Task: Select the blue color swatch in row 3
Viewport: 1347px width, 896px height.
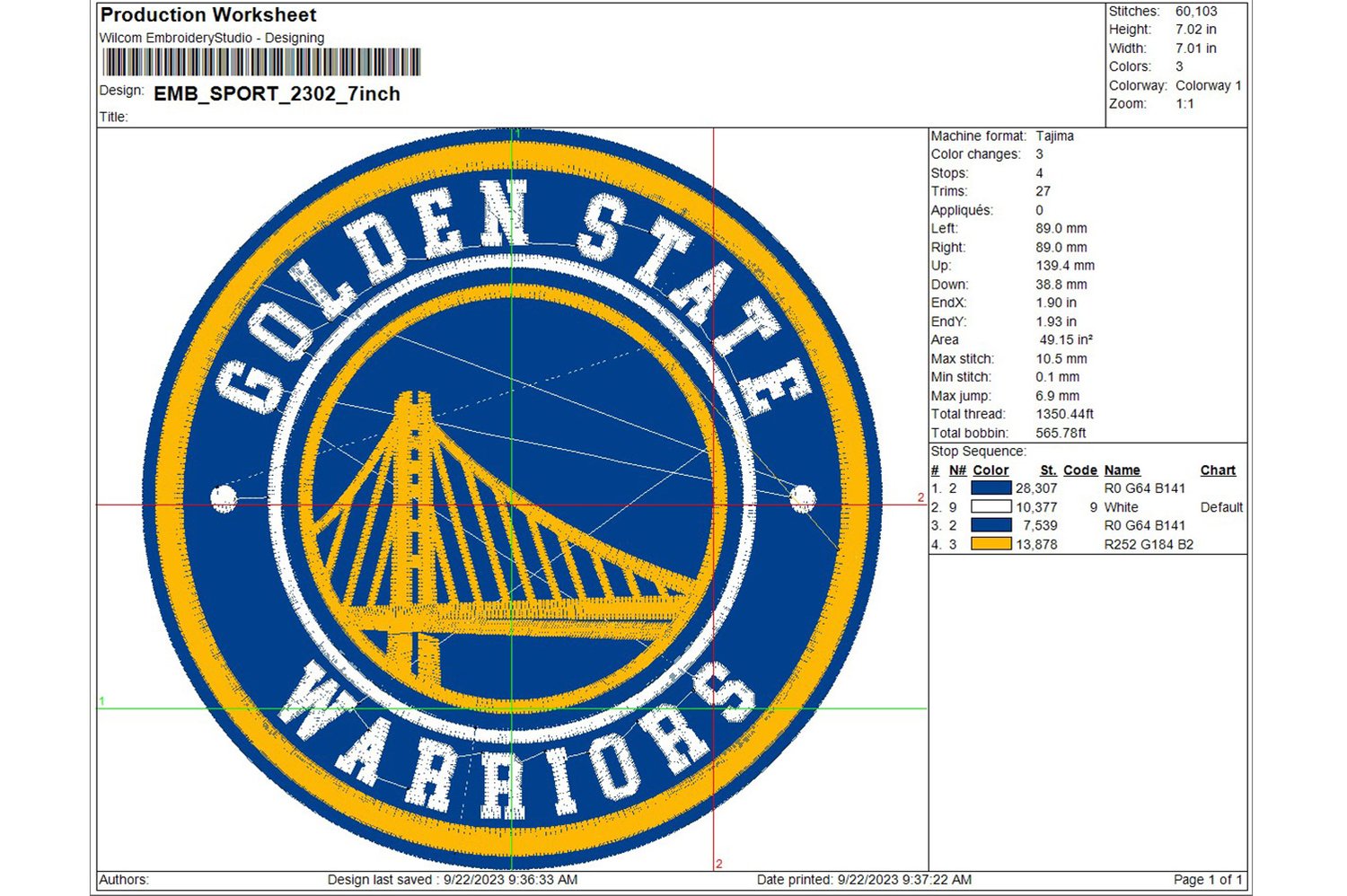Action: [991, 525]
